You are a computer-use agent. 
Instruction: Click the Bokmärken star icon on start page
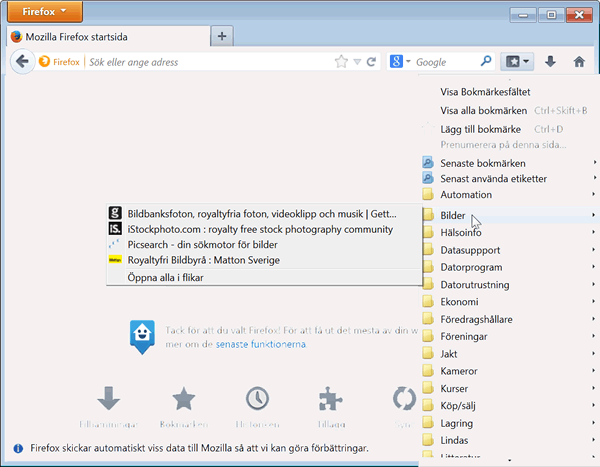point(184,398)
